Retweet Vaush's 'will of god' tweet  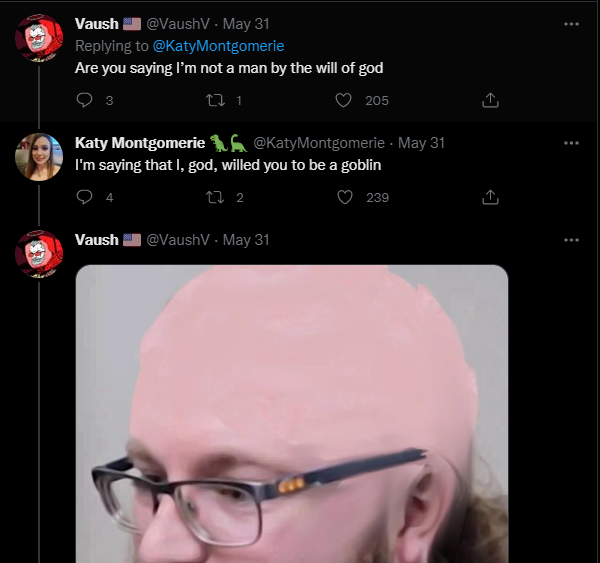tap(215, 100)
